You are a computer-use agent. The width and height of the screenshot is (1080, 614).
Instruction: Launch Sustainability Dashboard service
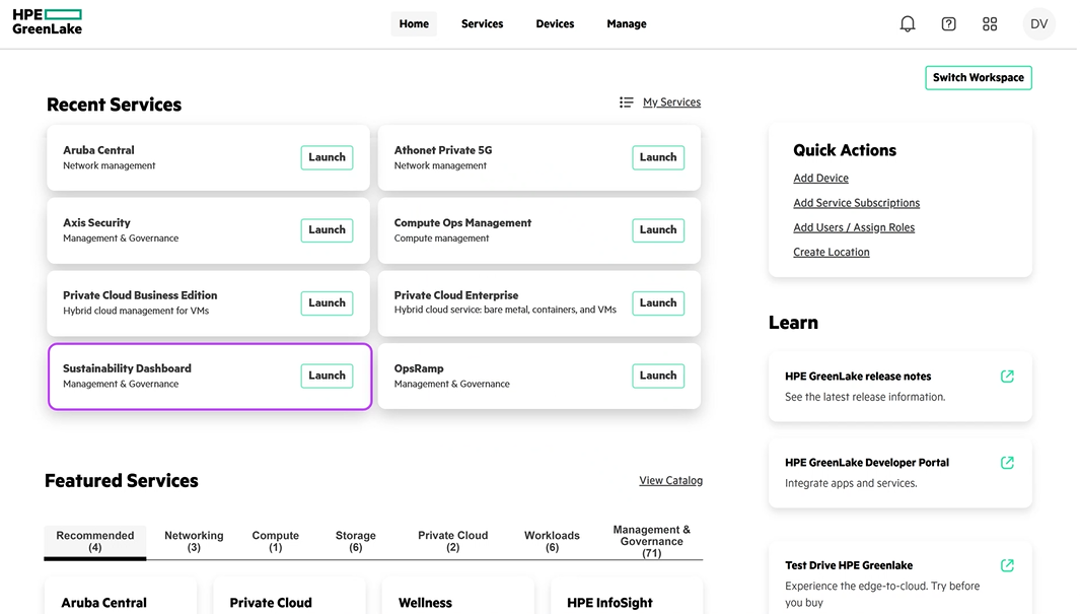[326, 376]
